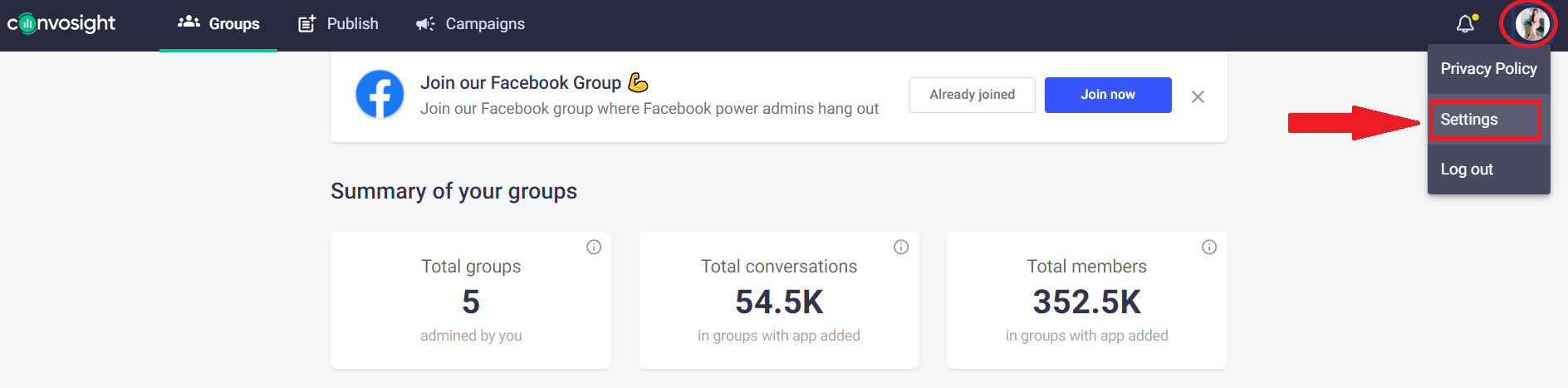Select Privacy Policy from the menu
Screen dimensions: 1568x388
[x=1488, y=69]
